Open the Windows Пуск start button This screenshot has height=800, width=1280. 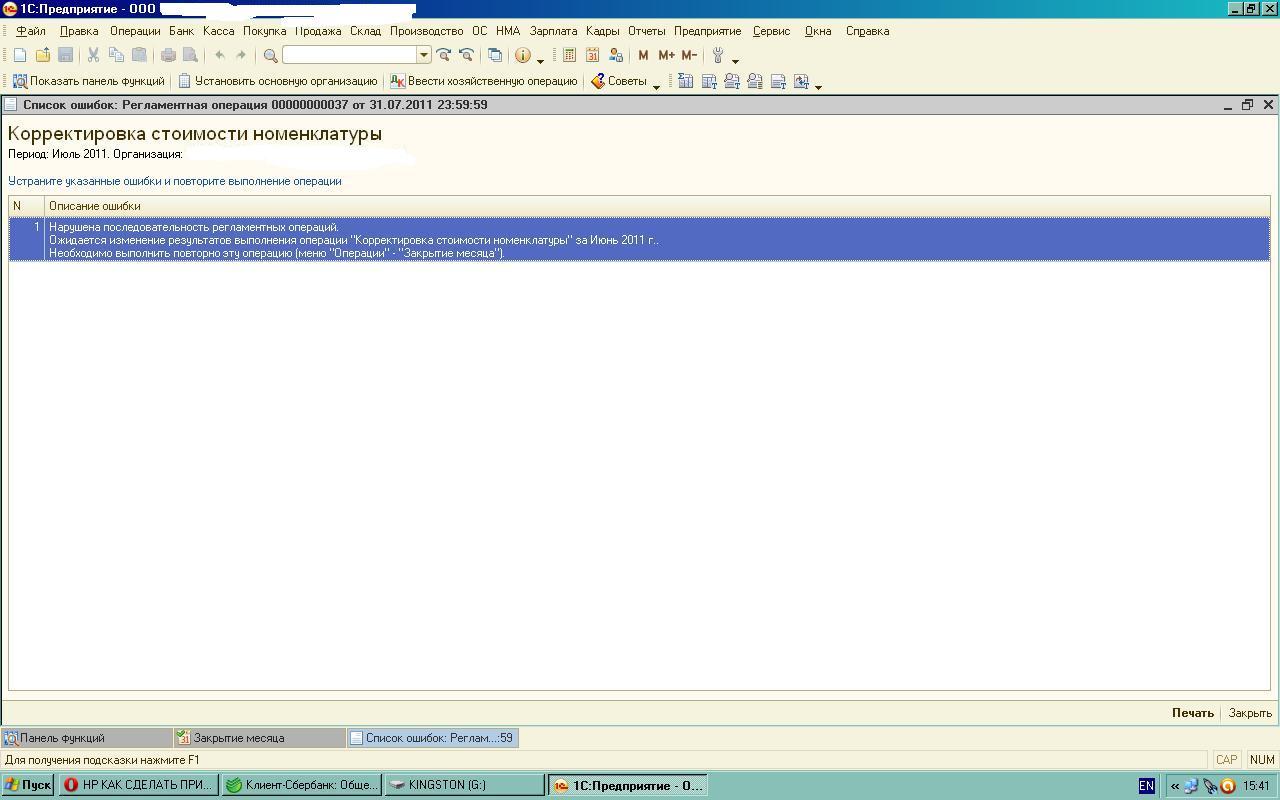pos(28,785)
